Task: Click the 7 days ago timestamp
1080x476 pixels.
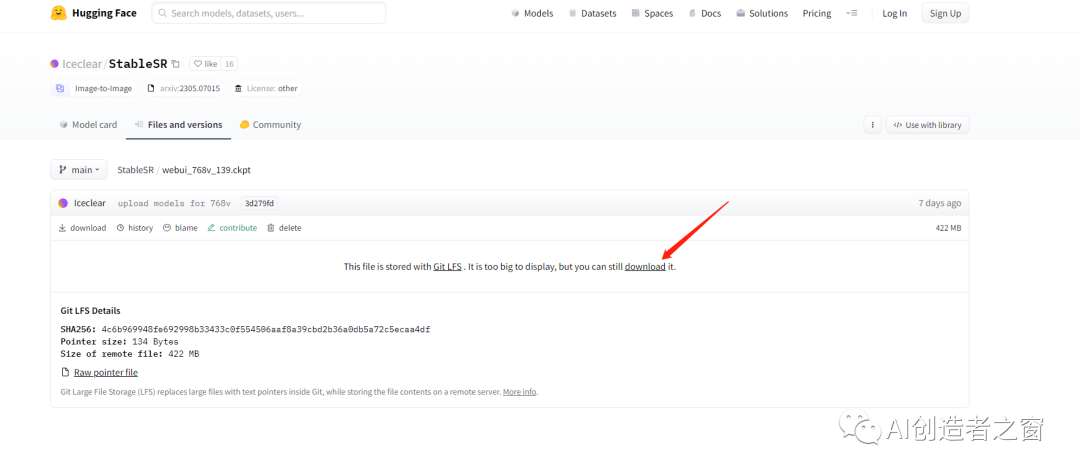Action: click(939, 203)
